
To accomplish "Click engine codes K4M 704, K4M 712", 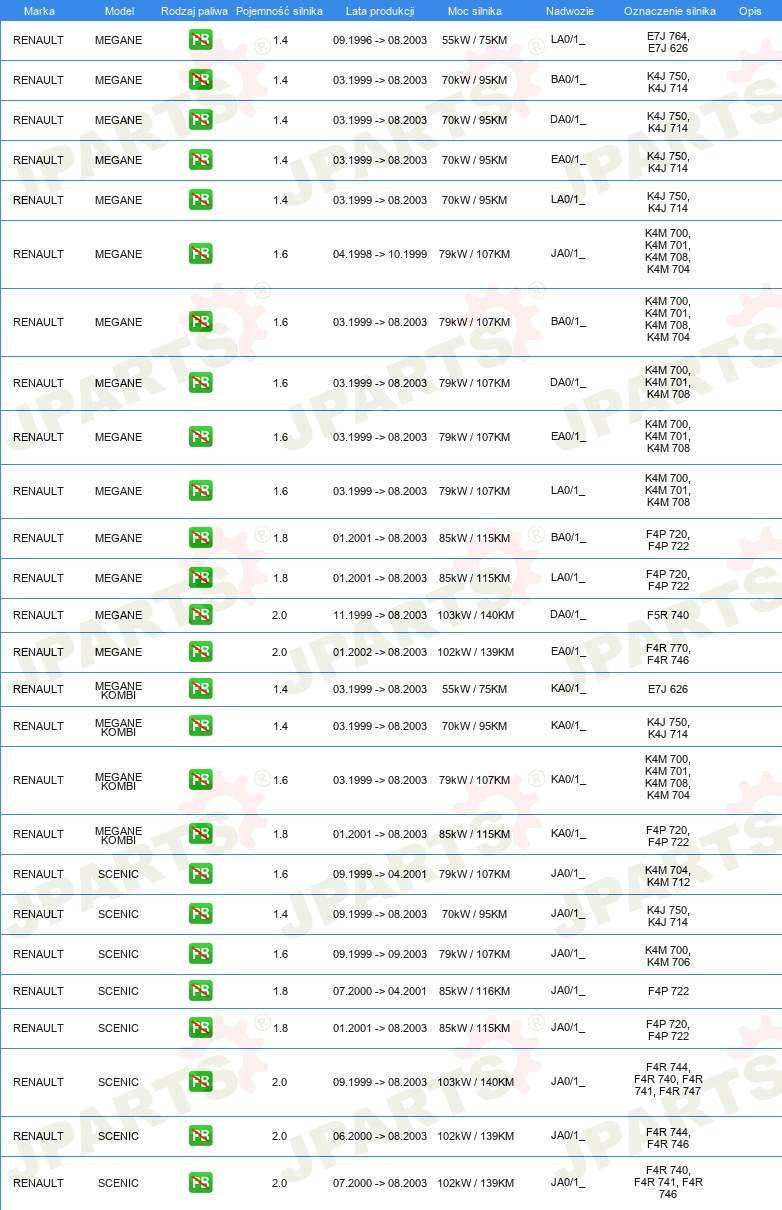I will coord(668,875).
